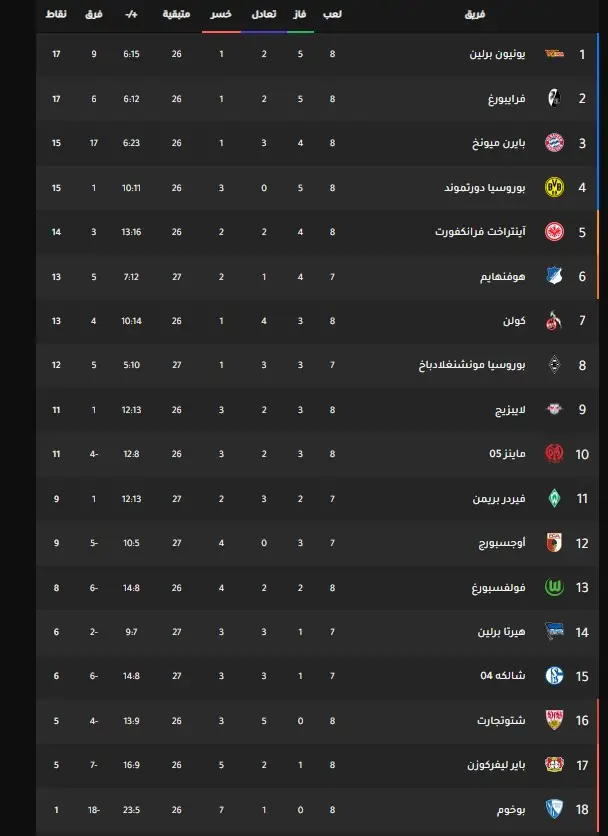Viewport: 608px width, 836px height.
Task: Open team link يونيون برلين
Action: 494,53
